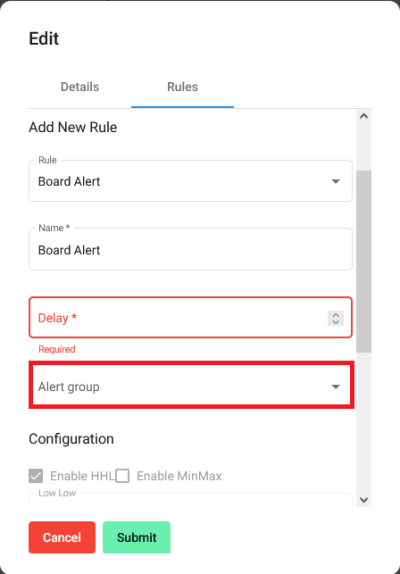
Task: Decrement Delay with the down stepper arrow
Action: coord(336,322)
